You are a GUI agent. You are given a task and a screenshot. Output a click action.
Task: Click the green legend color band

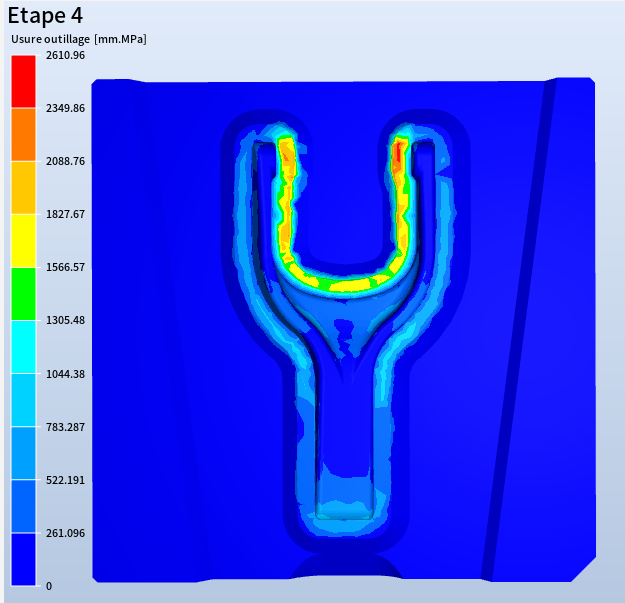tap(24, 294)
